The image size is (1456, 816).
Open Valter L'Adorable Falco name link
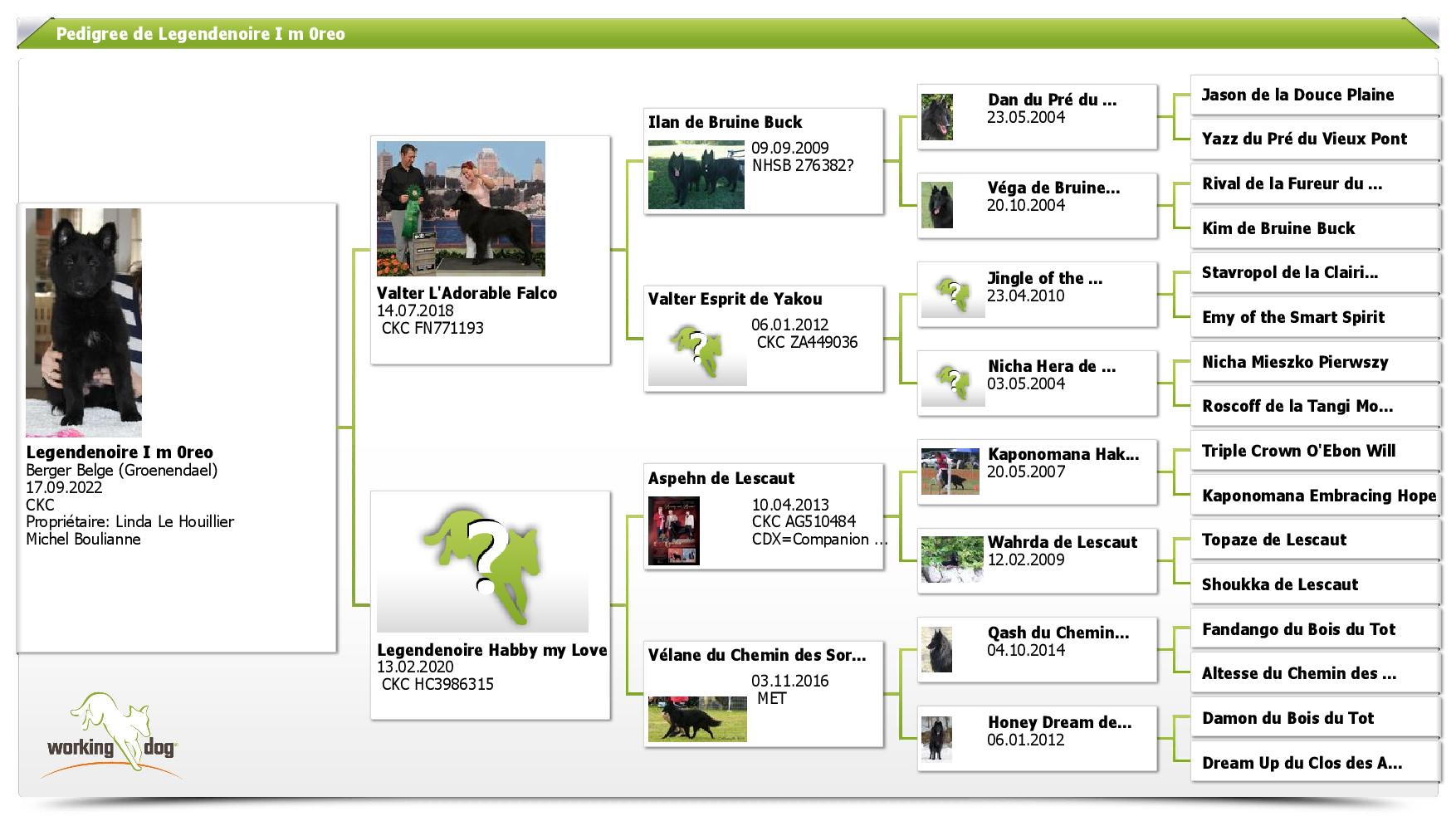pos(467,293)
